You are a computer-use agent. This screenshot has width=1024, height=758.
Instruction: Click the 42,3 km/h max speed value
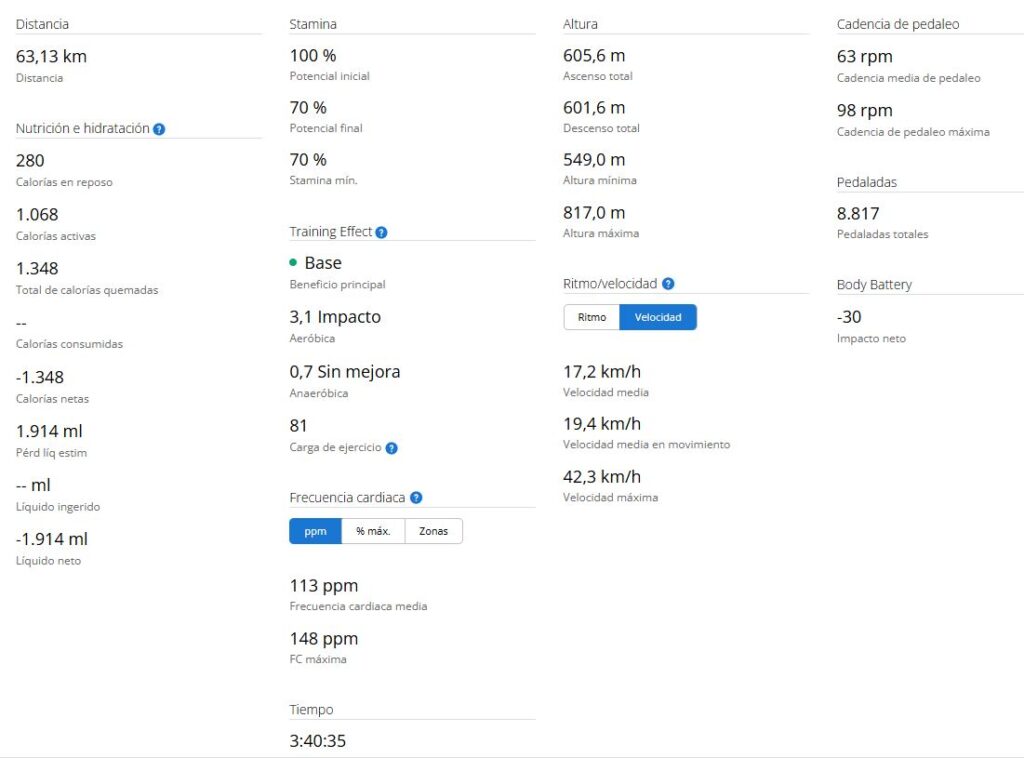pos(602,476)
